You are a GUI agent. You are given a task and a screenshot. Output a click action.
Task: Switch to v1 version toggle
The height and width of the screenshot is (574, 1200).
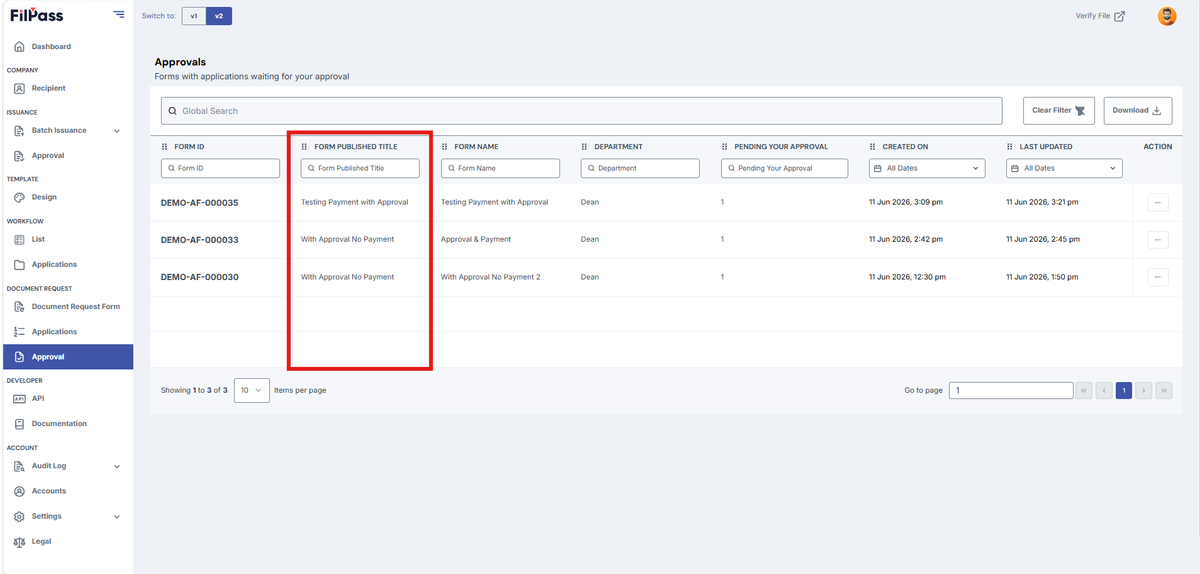pyautogui.click(x=194, y=16)
